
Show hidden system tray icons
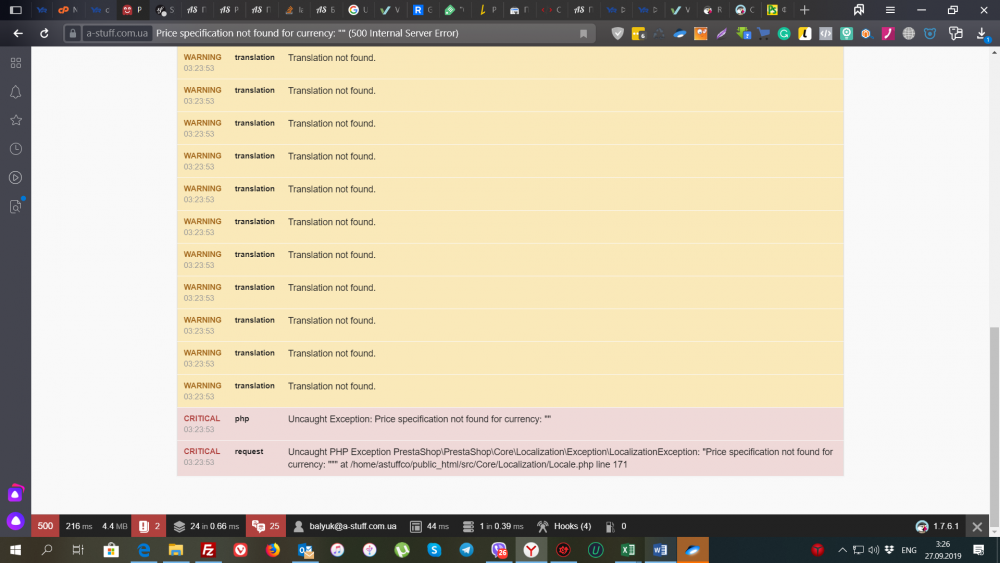click(842, 550)
